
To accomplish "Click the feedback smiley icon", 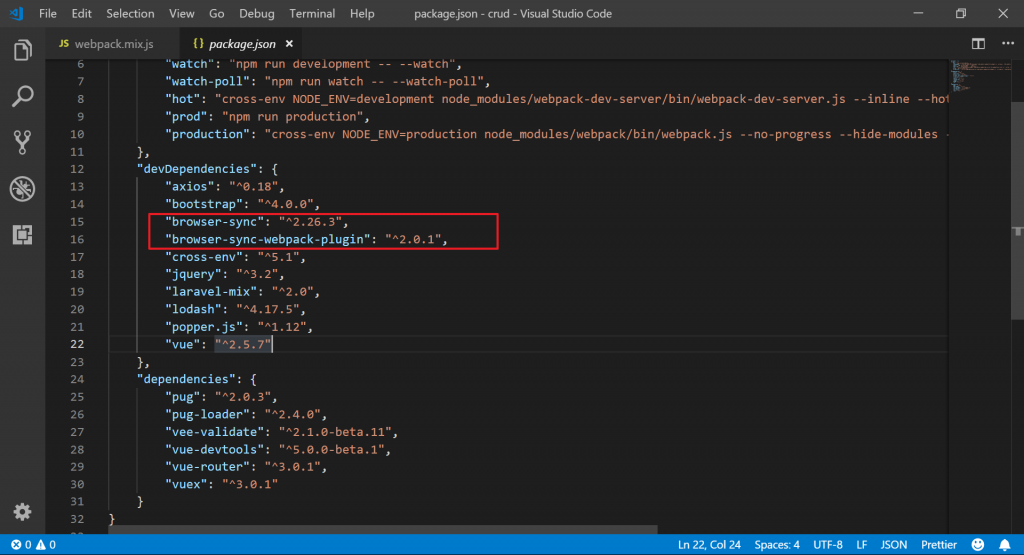I will pyautogui.click(x=978, y=545).
